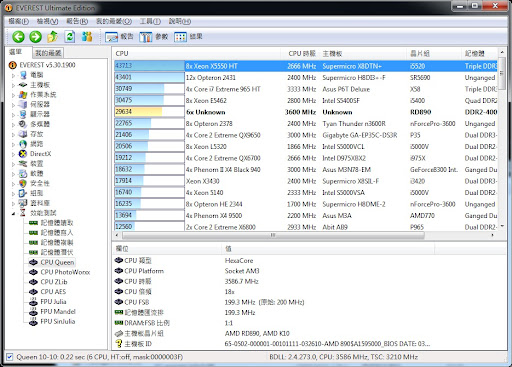Sort by the 晶片組 column header
The width and height of the screenshot is (512, 367).
click(435, 53)
